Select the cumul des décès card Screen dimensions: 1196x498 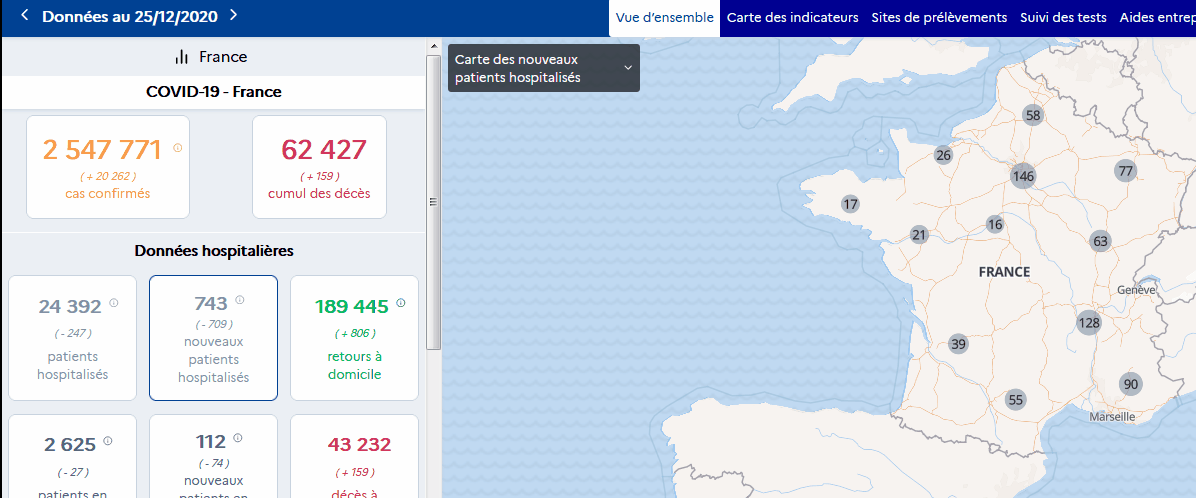click(319, 166)
